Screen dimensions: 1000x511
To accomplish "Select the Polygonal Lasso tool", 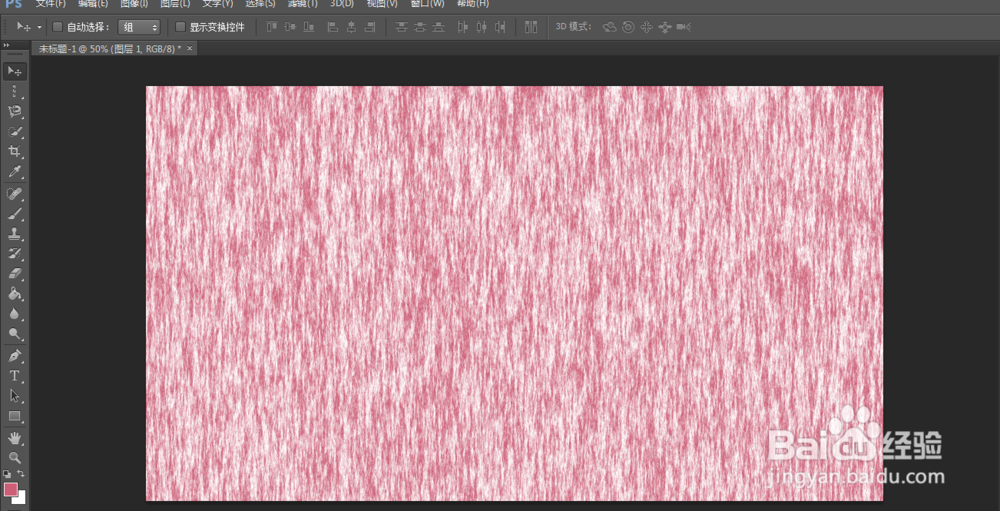I will coord(15,112).
